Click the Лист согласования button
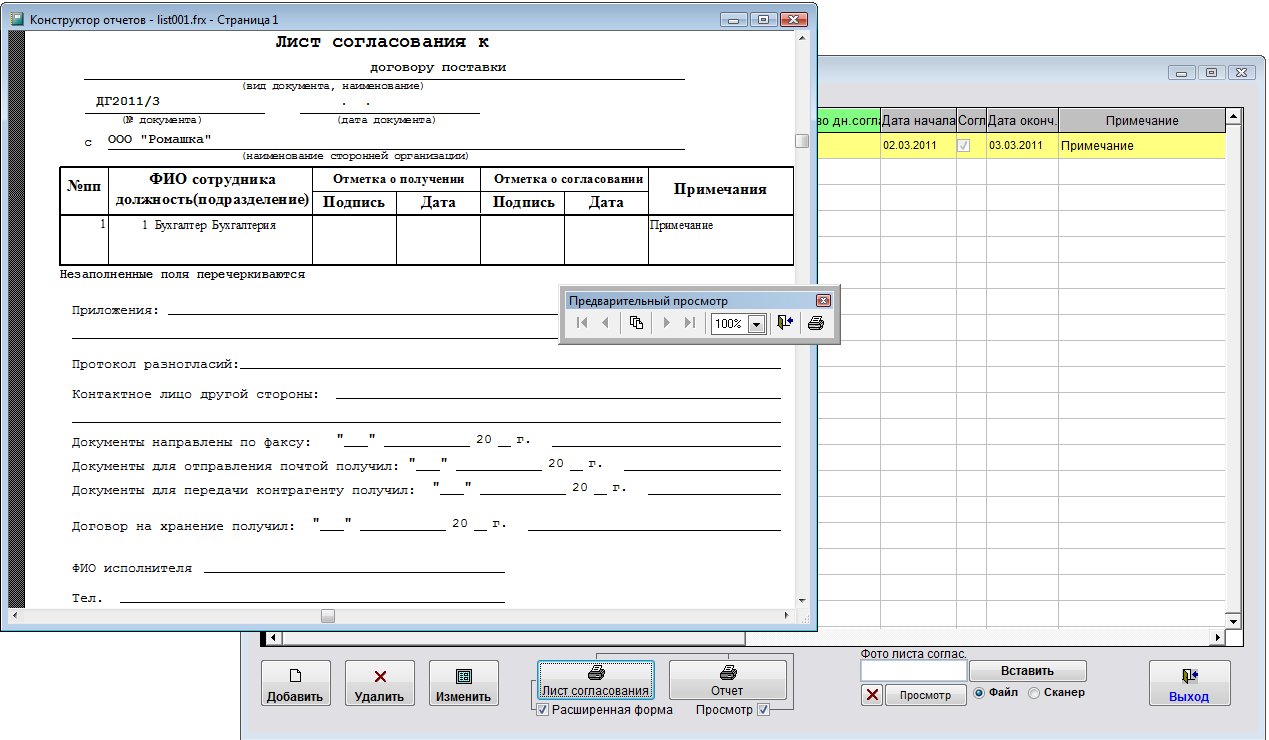The height and width of the screenshot is (740, 1269). coord(595,680)
